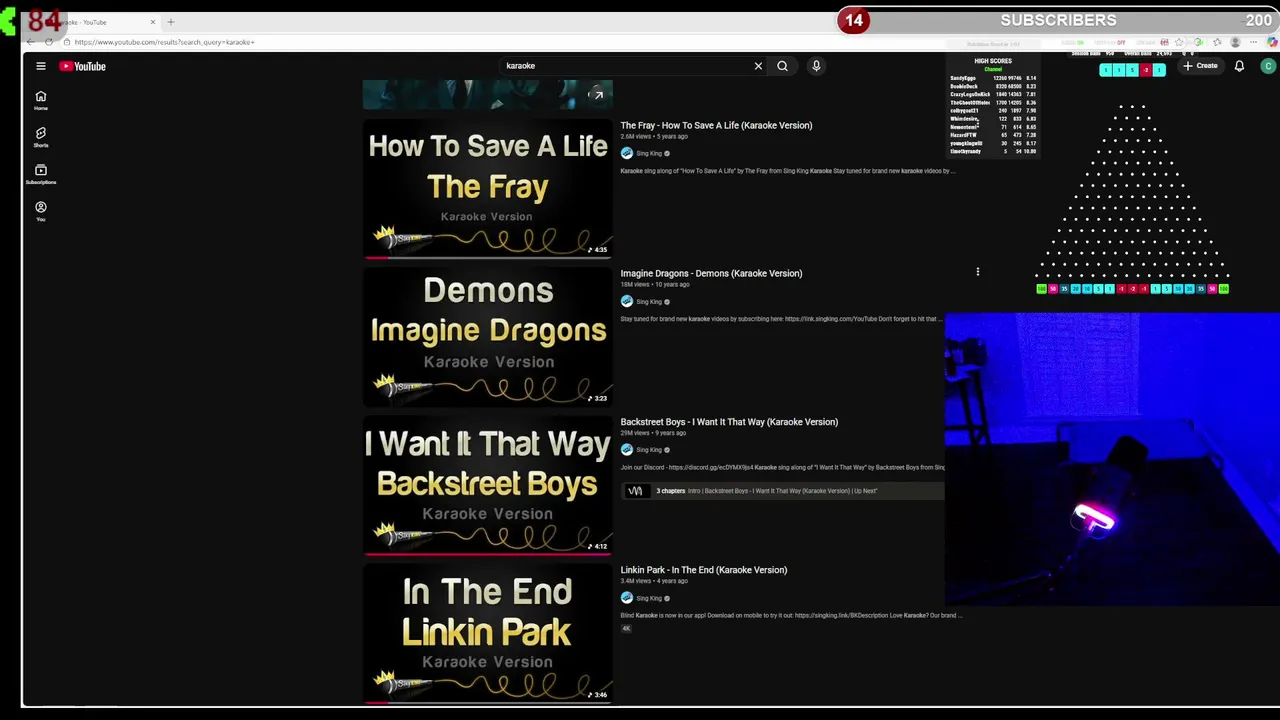Viewport: 1280px width, 720px height.
Task: Open Sing King channel under The Fray video
Action: point(649,153)
